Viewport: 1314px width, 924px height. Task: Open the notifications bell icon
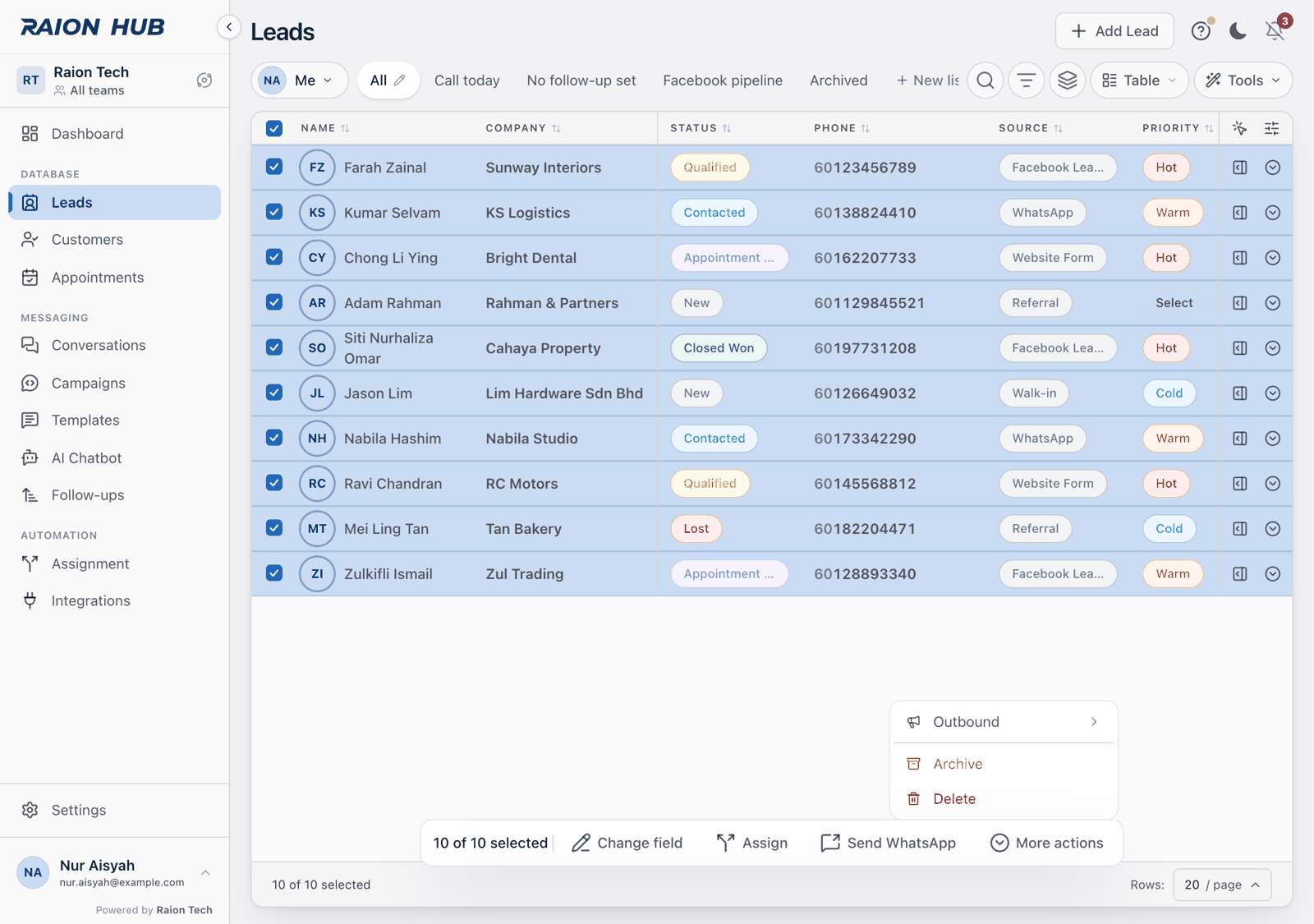click(1275, 31)
